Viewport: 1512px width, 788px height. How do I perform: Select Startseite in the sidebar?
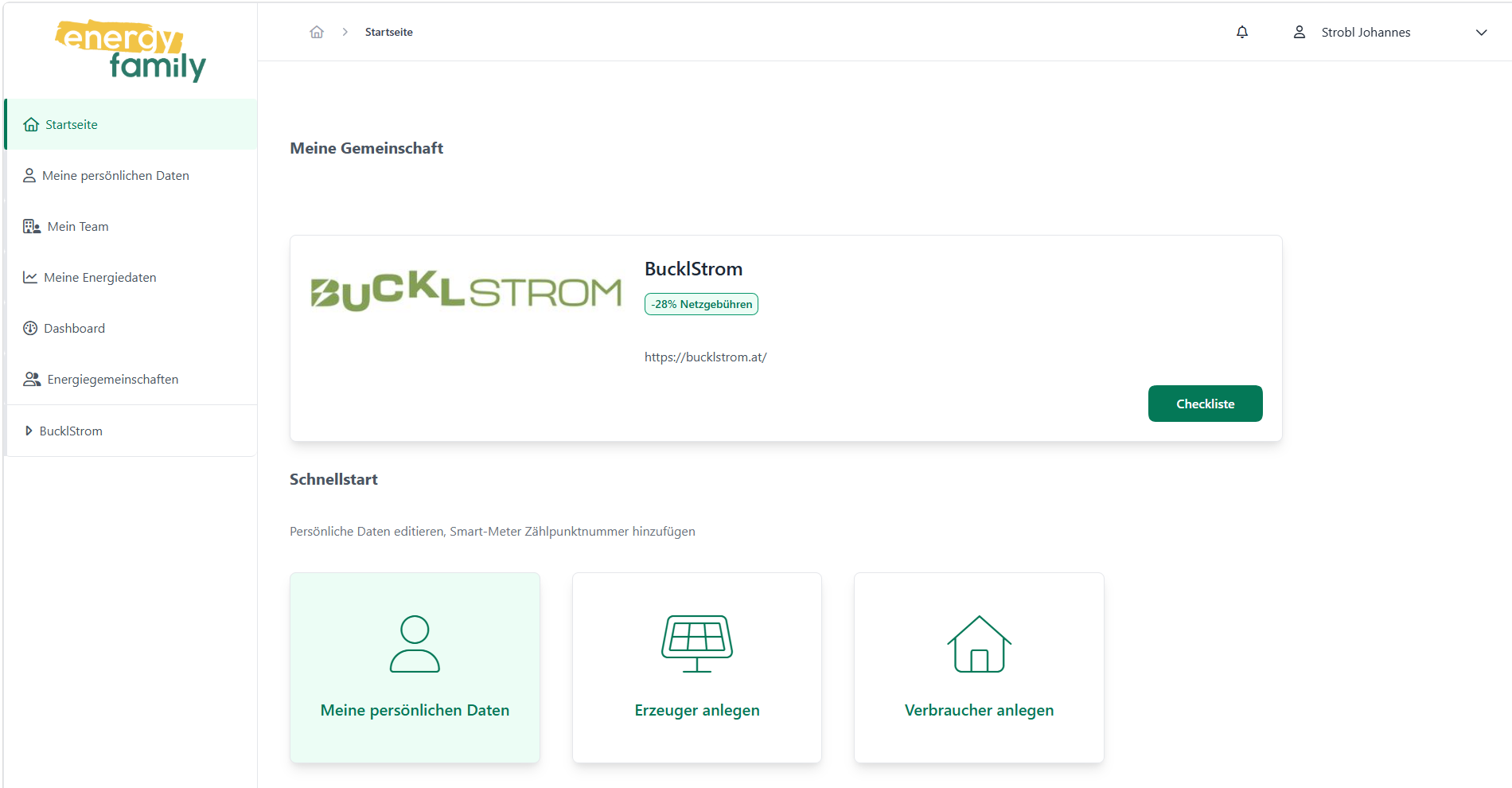click(x=131, y=124)
